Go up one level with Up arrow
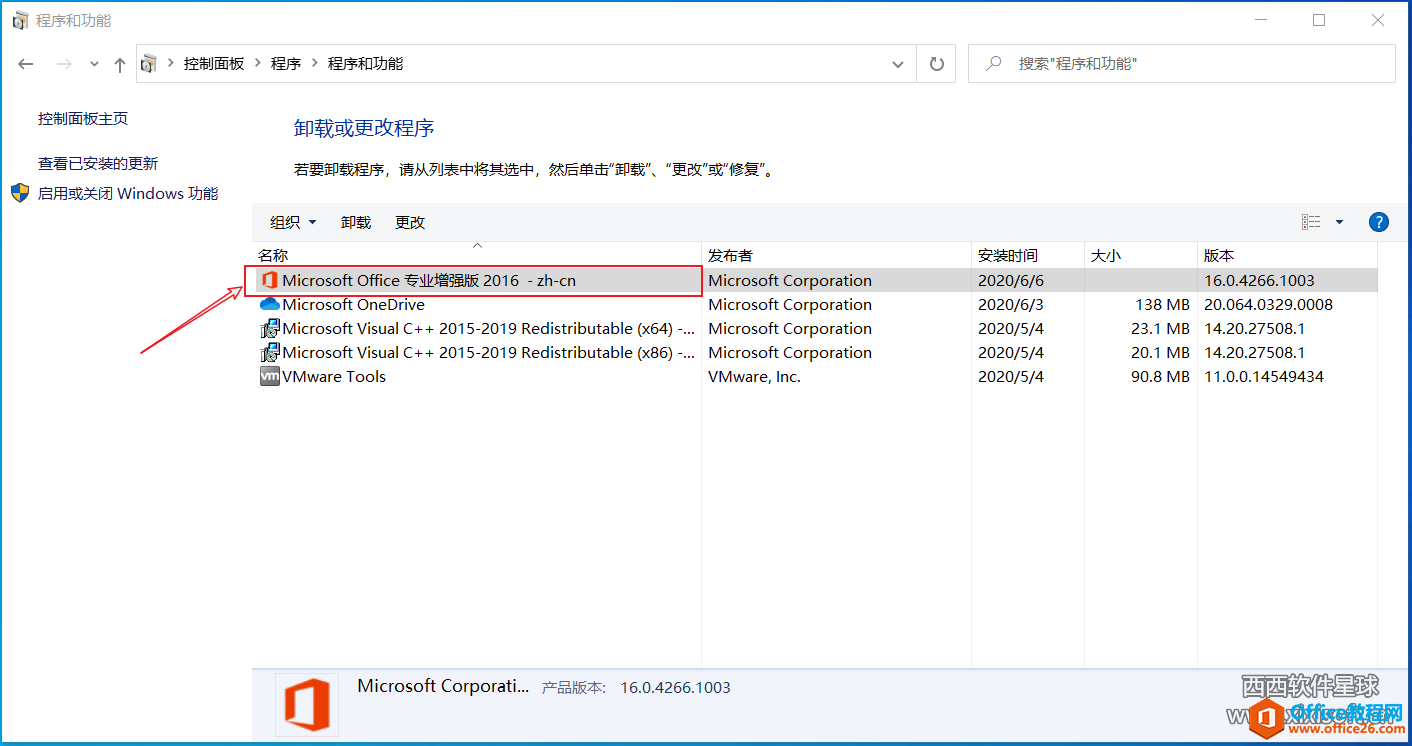Image resolution: width=1412 pixels, height=746 pixels. (x=120, y=64)
